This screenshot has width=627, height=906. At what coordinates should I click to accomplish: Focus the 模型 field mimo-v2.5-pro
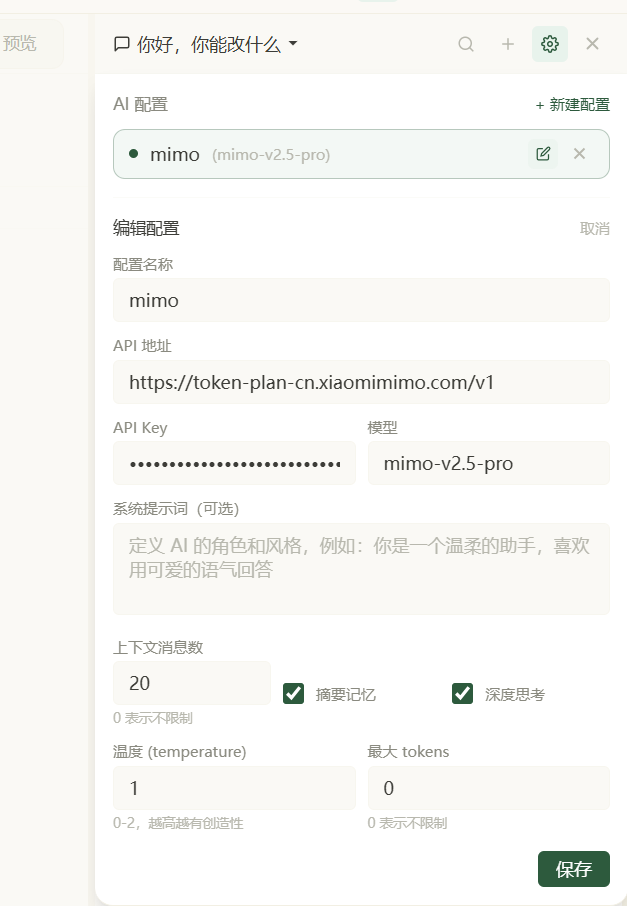tap(489, 463)
